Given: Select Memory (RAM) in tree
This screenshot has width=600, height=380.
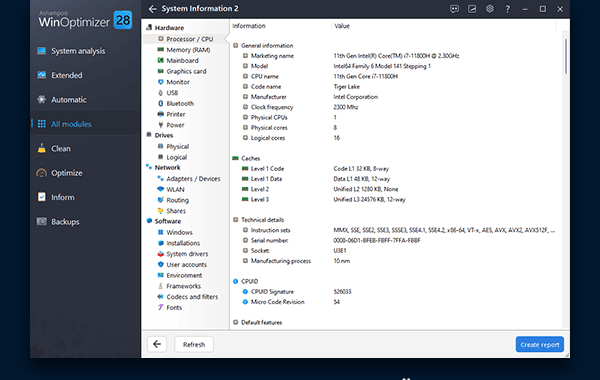Looking at the screenshot, I should click(x=188, y=50).
